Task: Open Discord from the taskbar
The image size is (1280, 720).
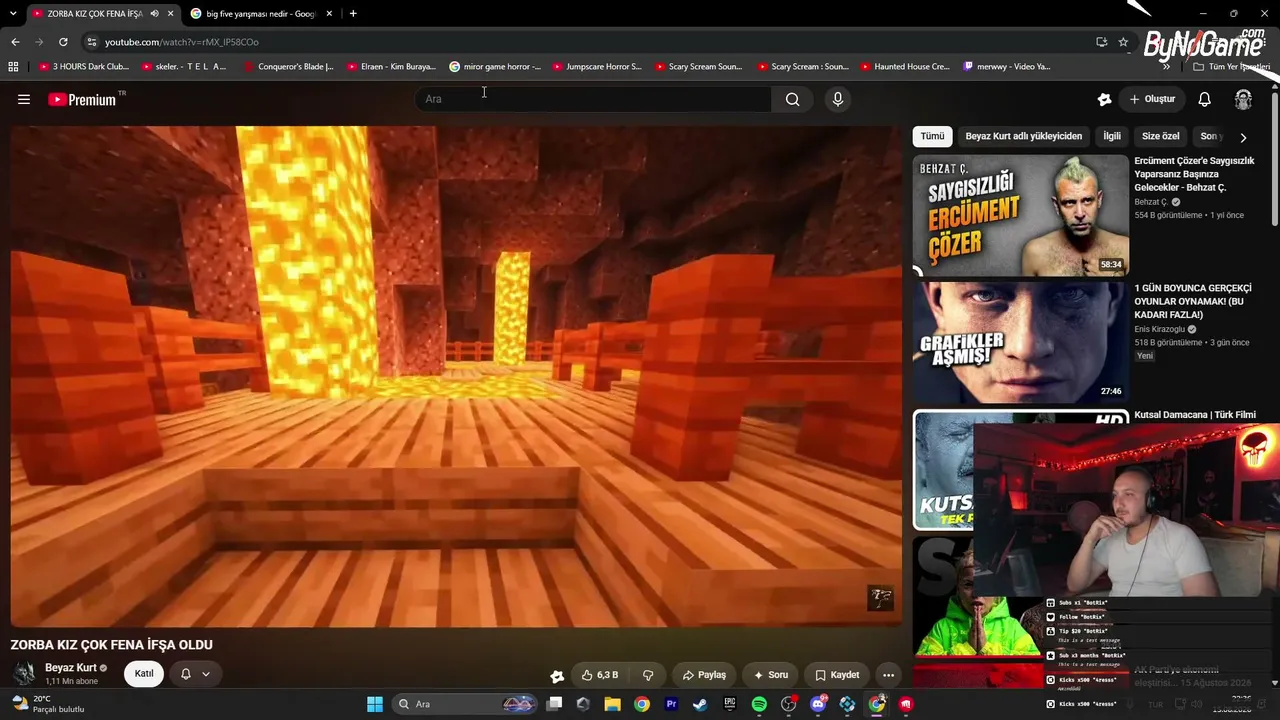Action: click(x=818, y=704)
